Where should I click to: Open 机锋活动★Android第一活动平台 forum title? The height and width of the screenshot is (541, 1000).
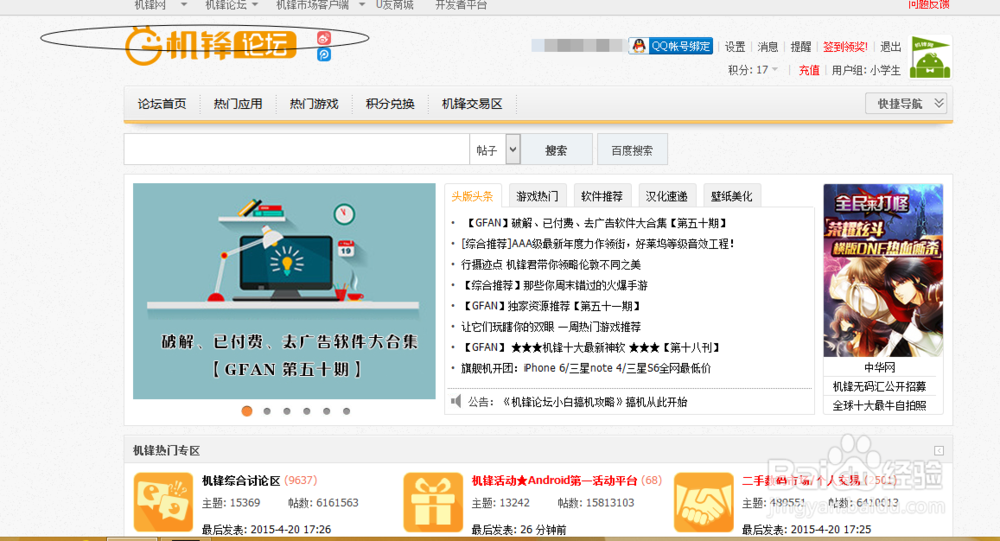pyautogui.click(x=554, y=480)
